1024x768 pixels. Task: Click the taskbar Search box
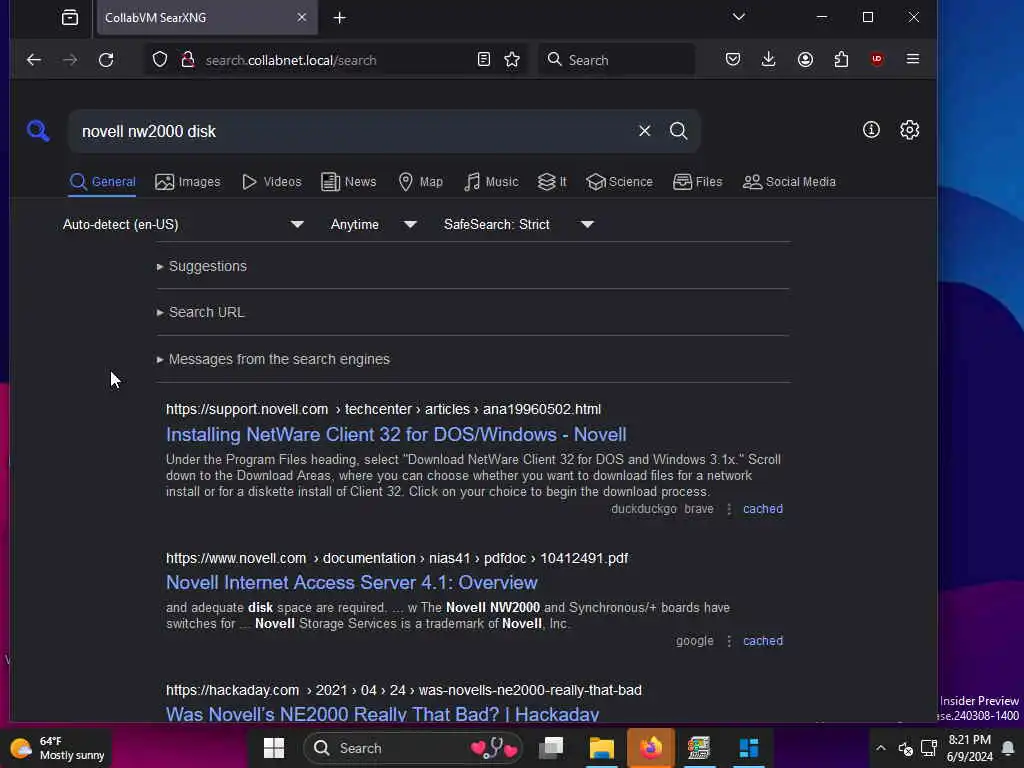tap(413, 748)
